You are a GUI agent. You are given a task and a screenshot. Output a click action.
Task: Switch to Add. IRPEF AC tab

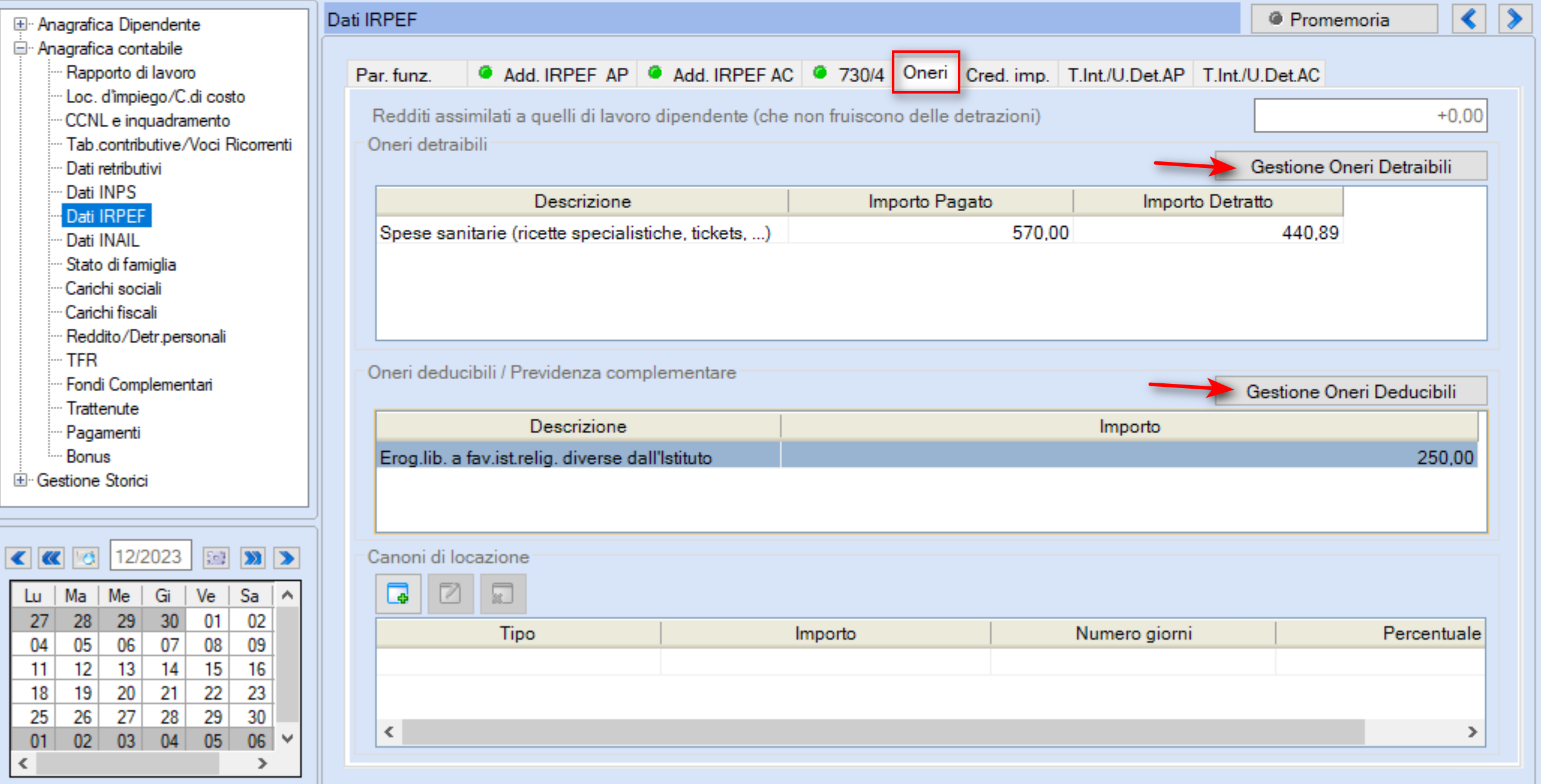coord(721,75)
